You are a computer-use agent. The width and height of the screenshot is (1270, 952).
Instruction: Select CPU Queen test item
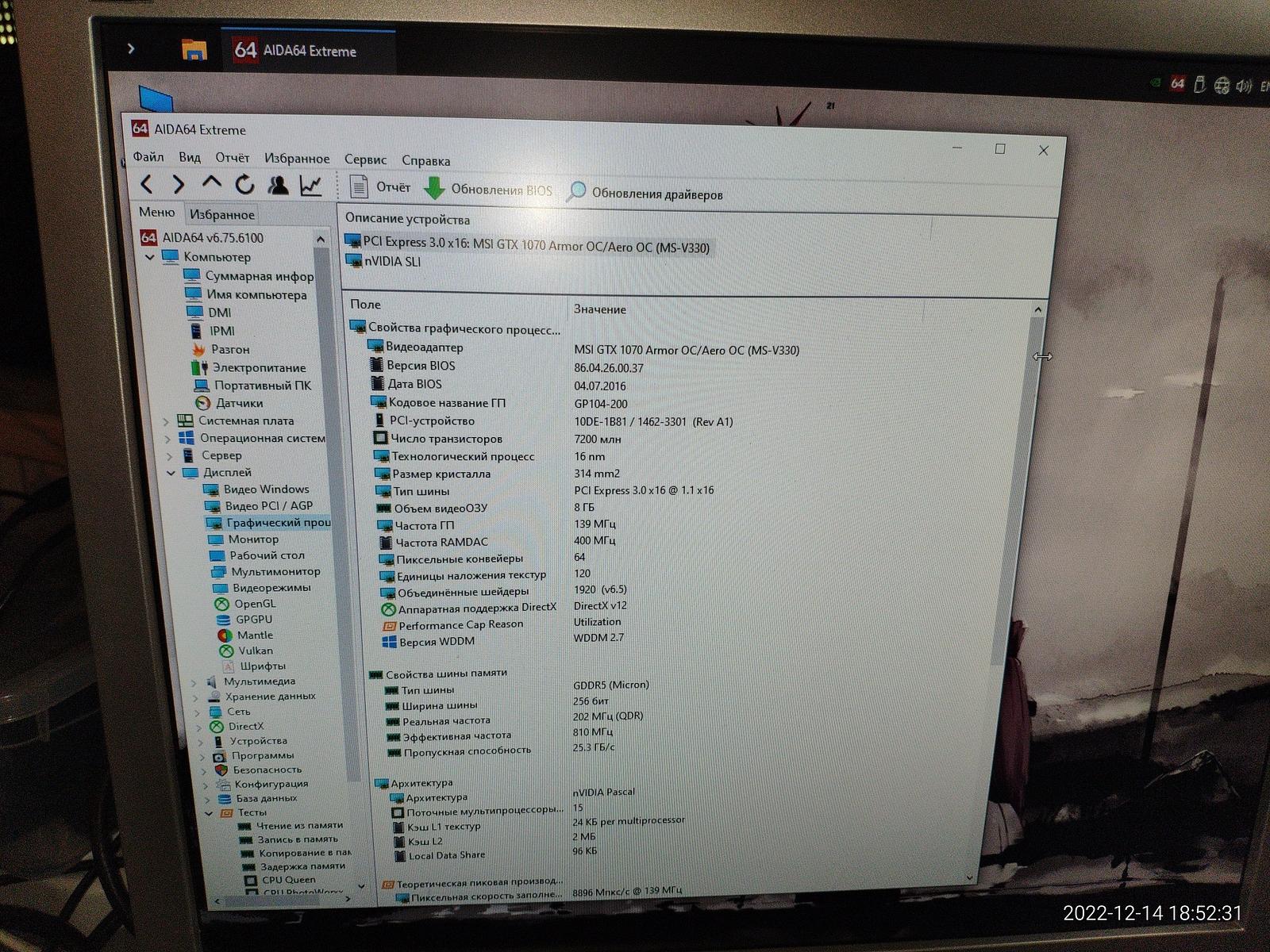[279, 880]
